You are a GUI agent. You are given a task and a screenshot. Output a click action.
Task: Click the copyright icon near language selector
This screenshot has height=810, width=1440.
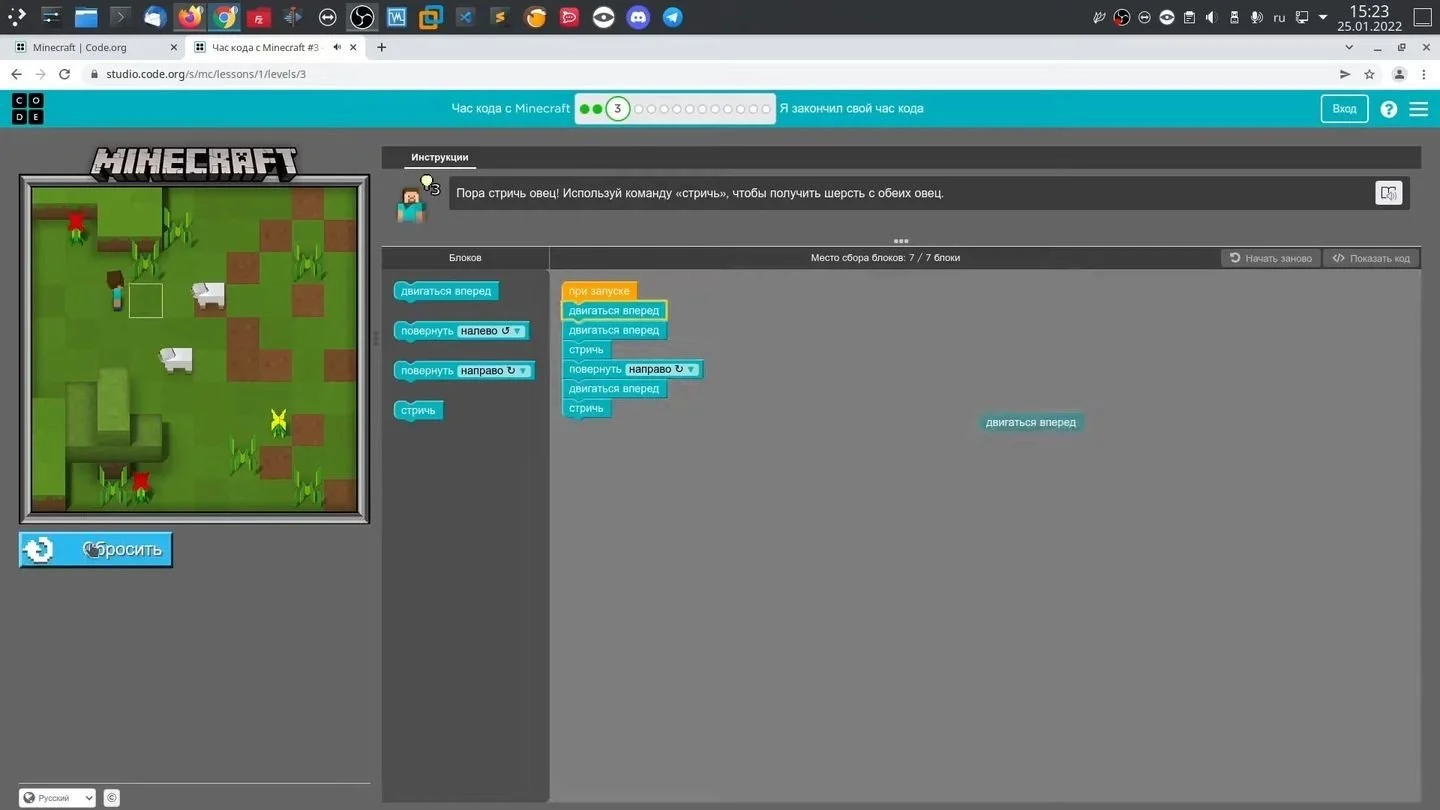pyautogui.click(x=112, y=798)
